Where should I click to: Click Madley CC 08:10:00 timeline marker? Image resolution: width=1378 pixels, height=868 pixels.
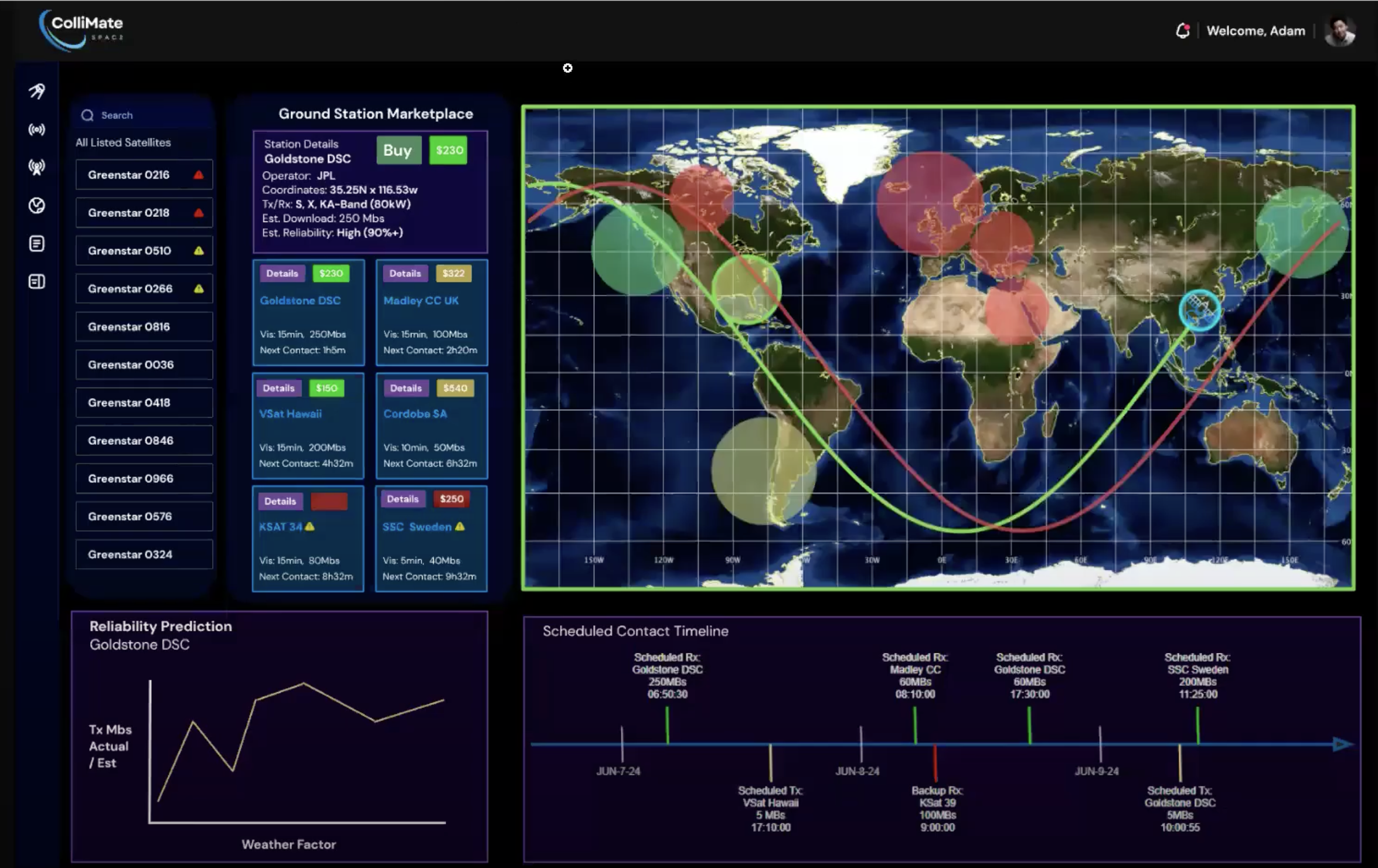915,725
